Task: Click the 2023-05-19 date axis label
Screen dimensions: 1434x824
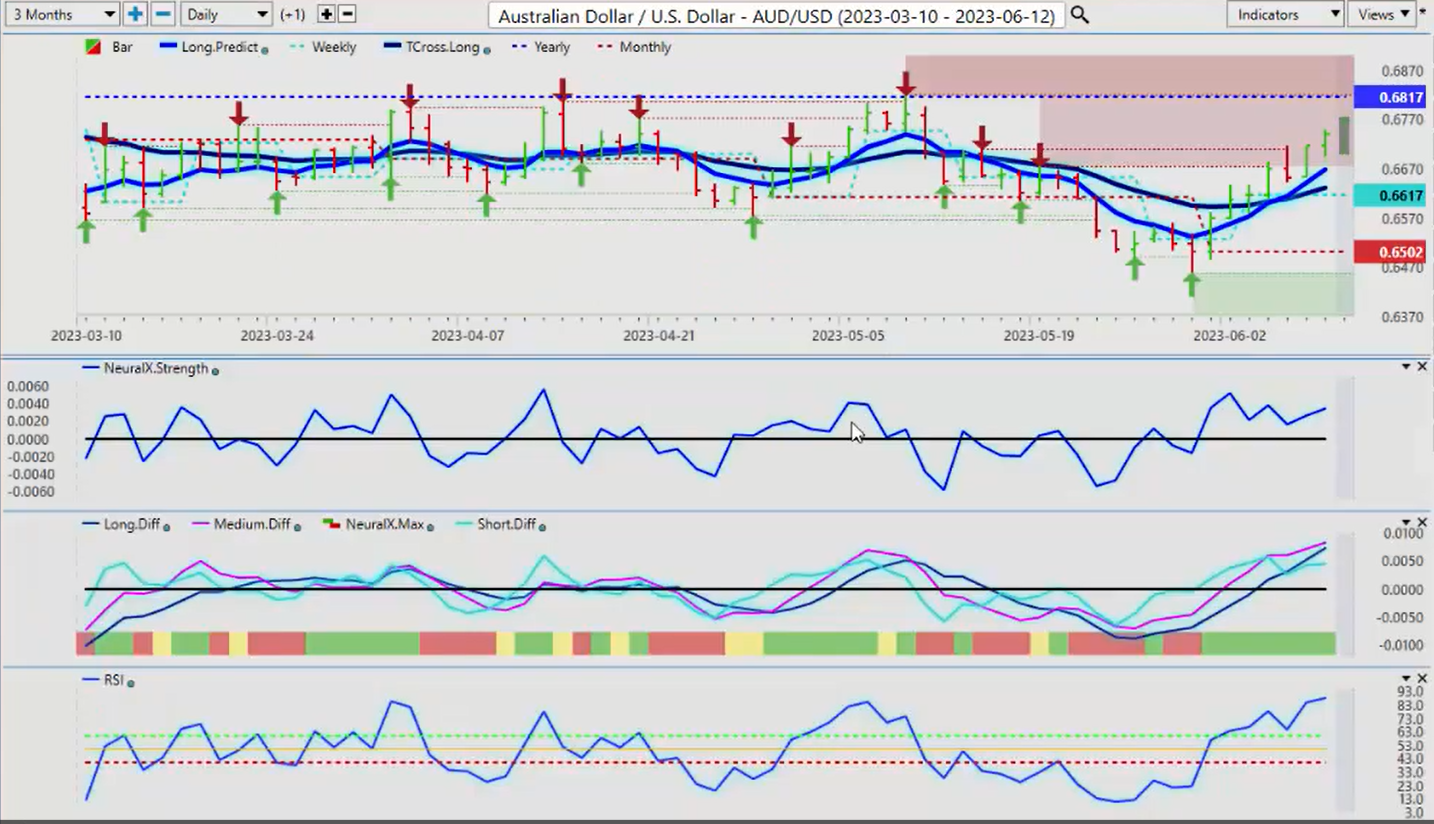Action: point(1039,336)
